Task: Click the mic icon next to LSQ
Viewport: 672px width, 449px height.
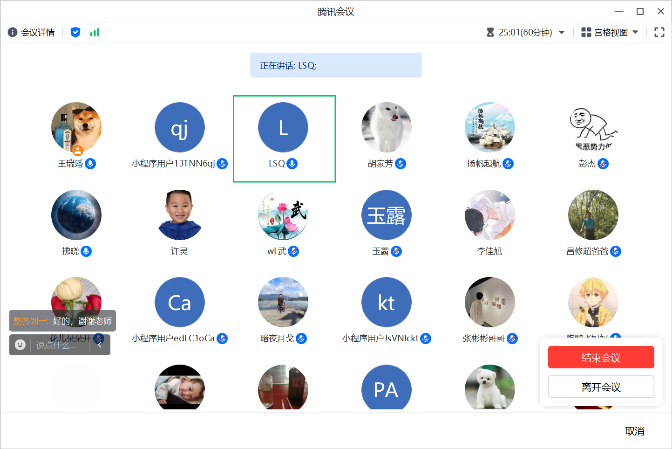Action: 293,163
